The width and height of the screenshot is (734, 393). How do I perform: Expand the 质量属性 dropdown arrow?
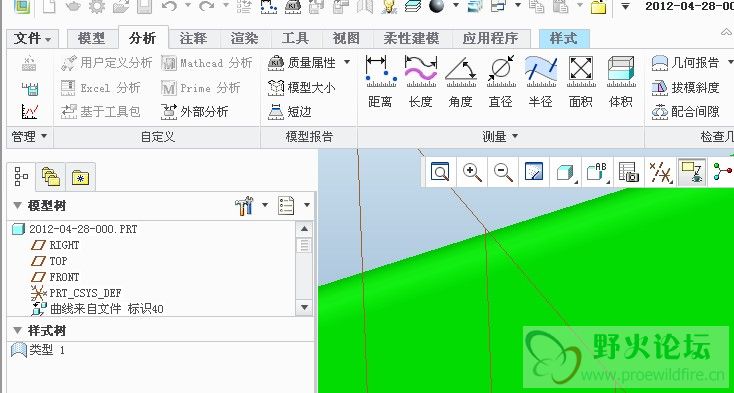347,62
